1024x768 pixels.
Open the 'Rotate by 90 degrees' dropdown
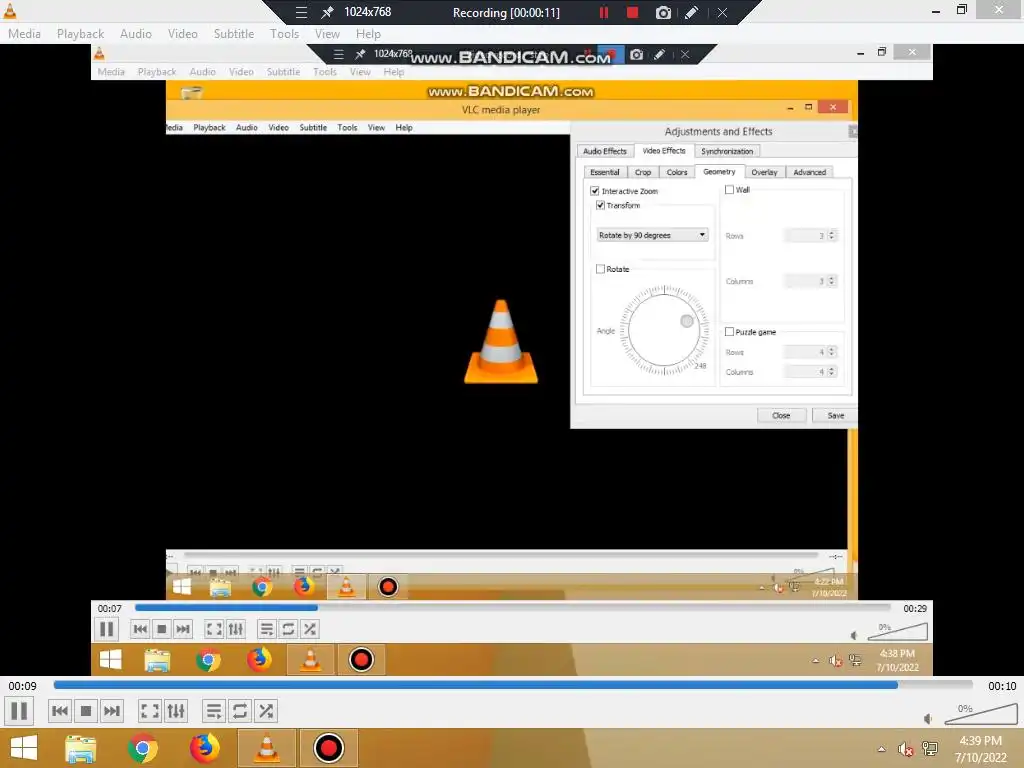click(x=652, y=234)
